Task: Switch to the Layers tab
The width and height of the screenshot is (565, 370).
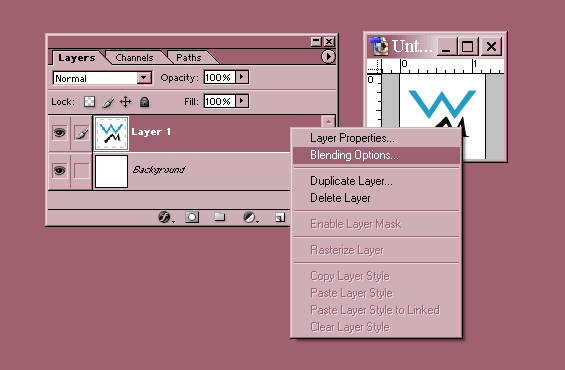Action: (x=77, y=58)
